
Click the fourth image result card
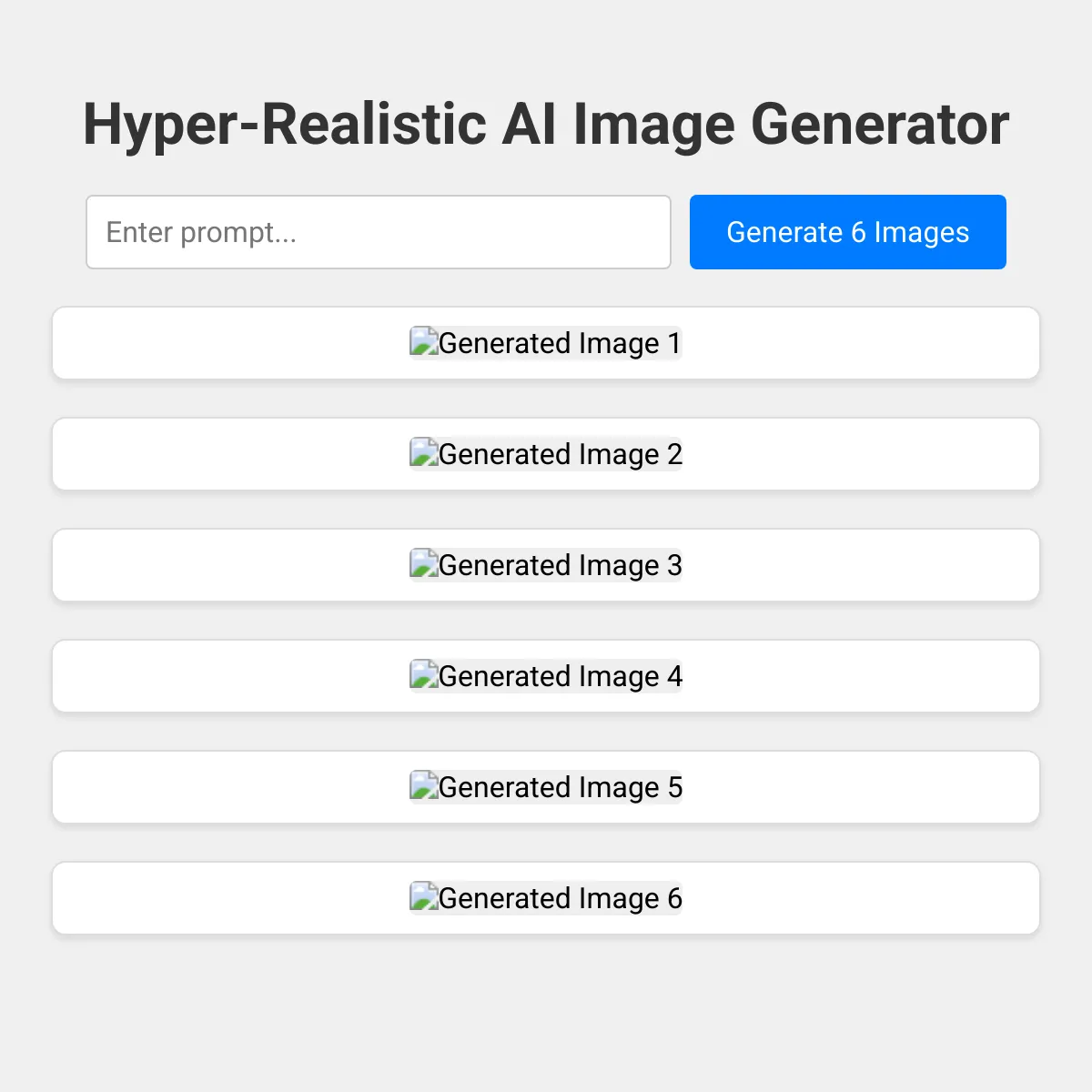(546, 676)
